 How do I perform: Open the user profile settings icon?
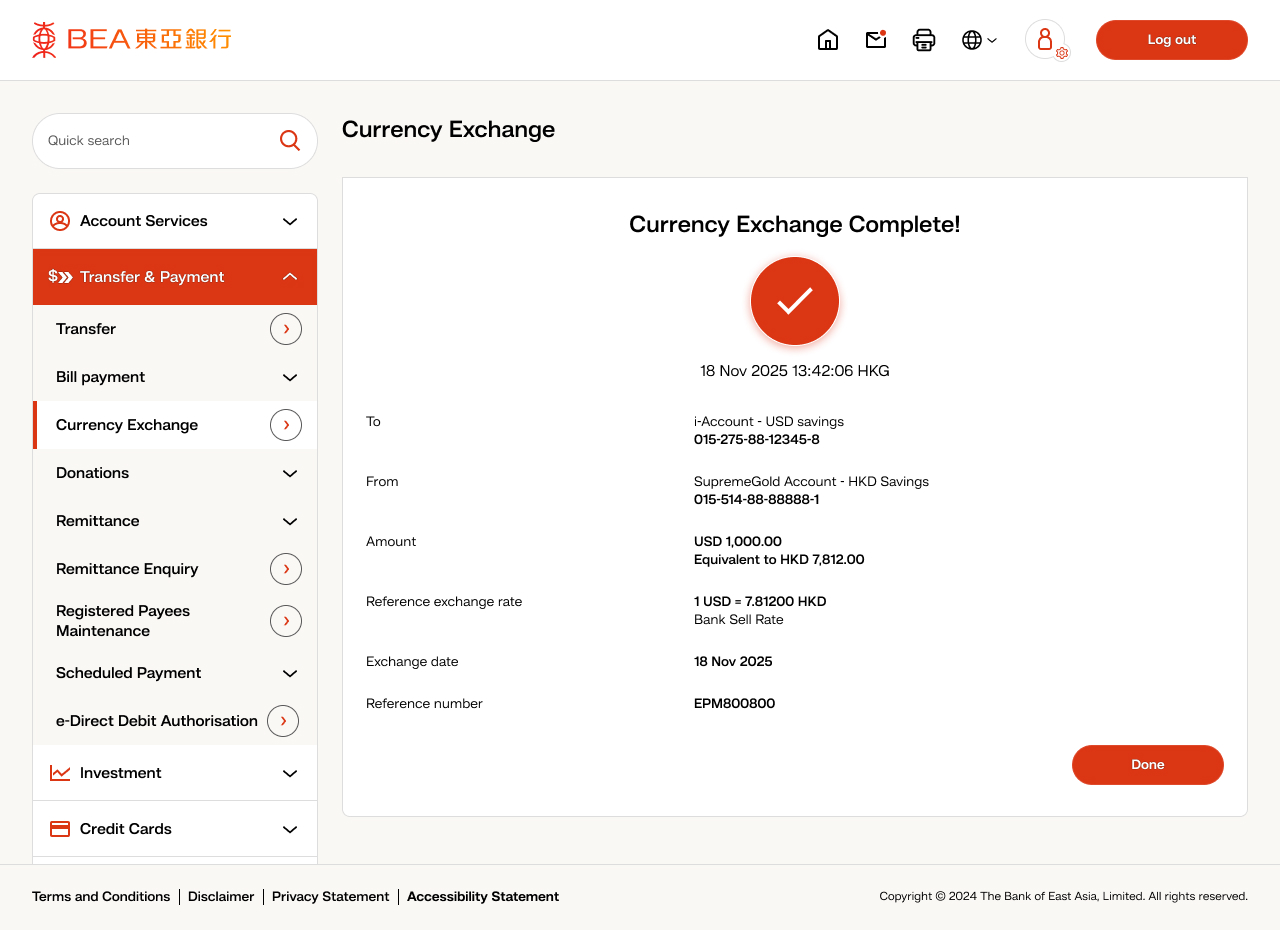pos(1046,40)
